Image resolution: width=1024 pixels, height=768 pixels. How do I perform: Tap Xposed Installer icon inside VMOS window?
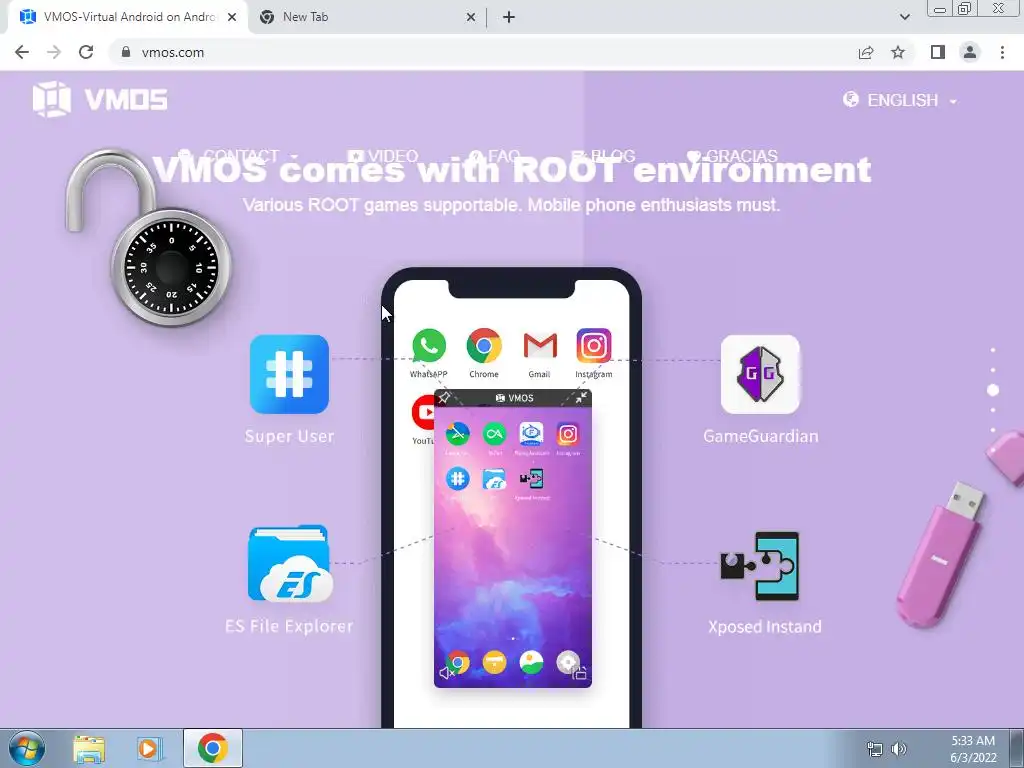[x=532, y=479]
